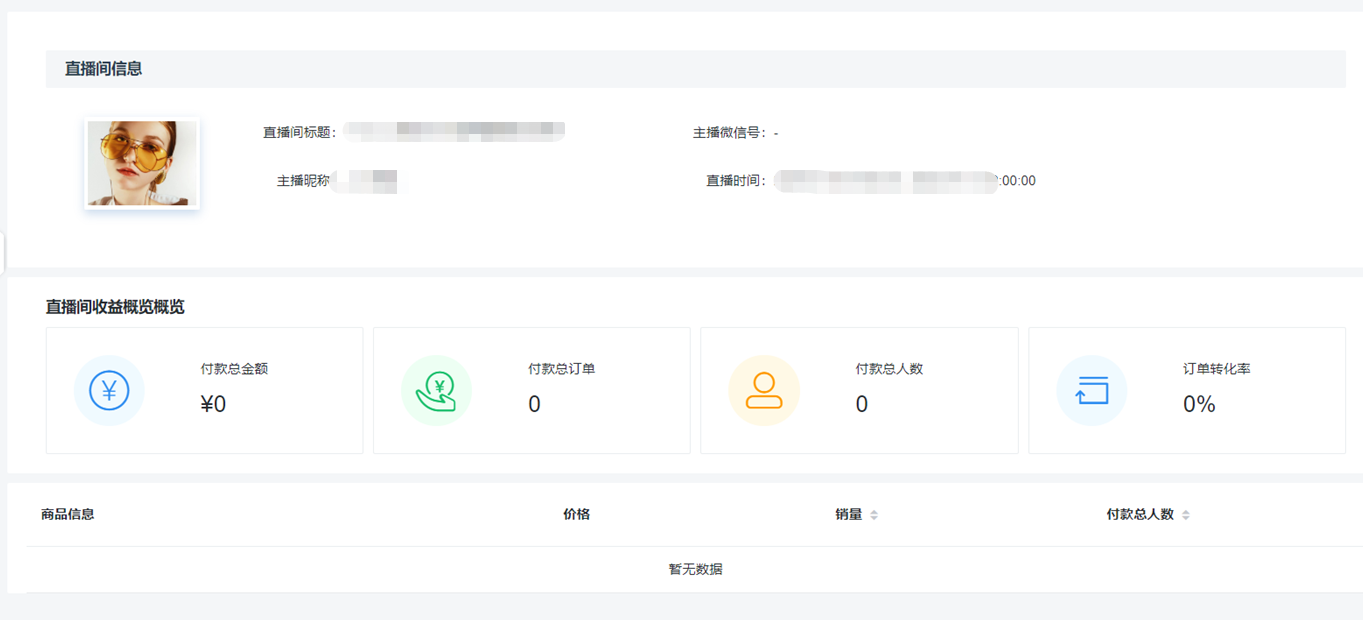Select the 价格 column header
The image size is (1363, 620).
tap(576, 514)
